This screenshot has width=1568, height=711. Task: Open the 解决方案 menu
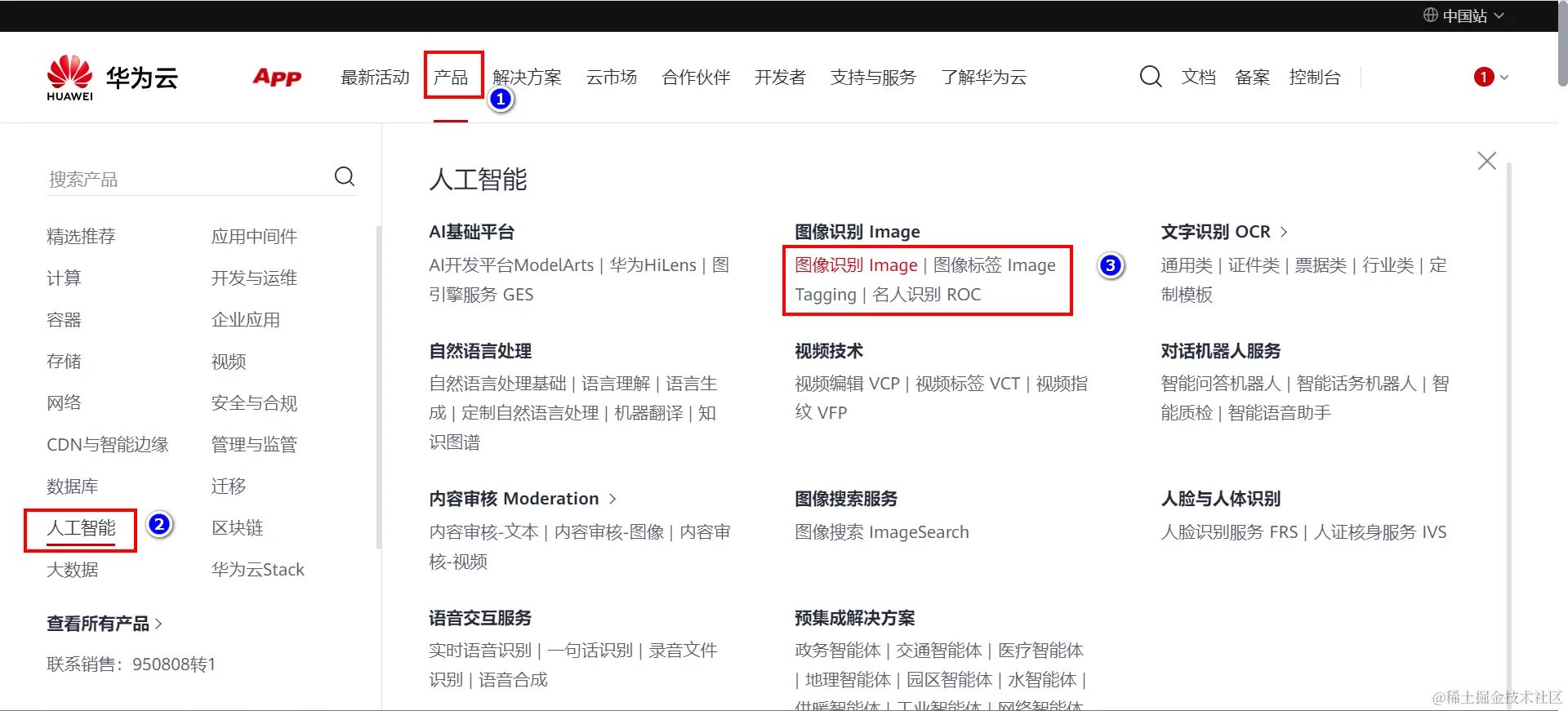[x=528, y=78]
